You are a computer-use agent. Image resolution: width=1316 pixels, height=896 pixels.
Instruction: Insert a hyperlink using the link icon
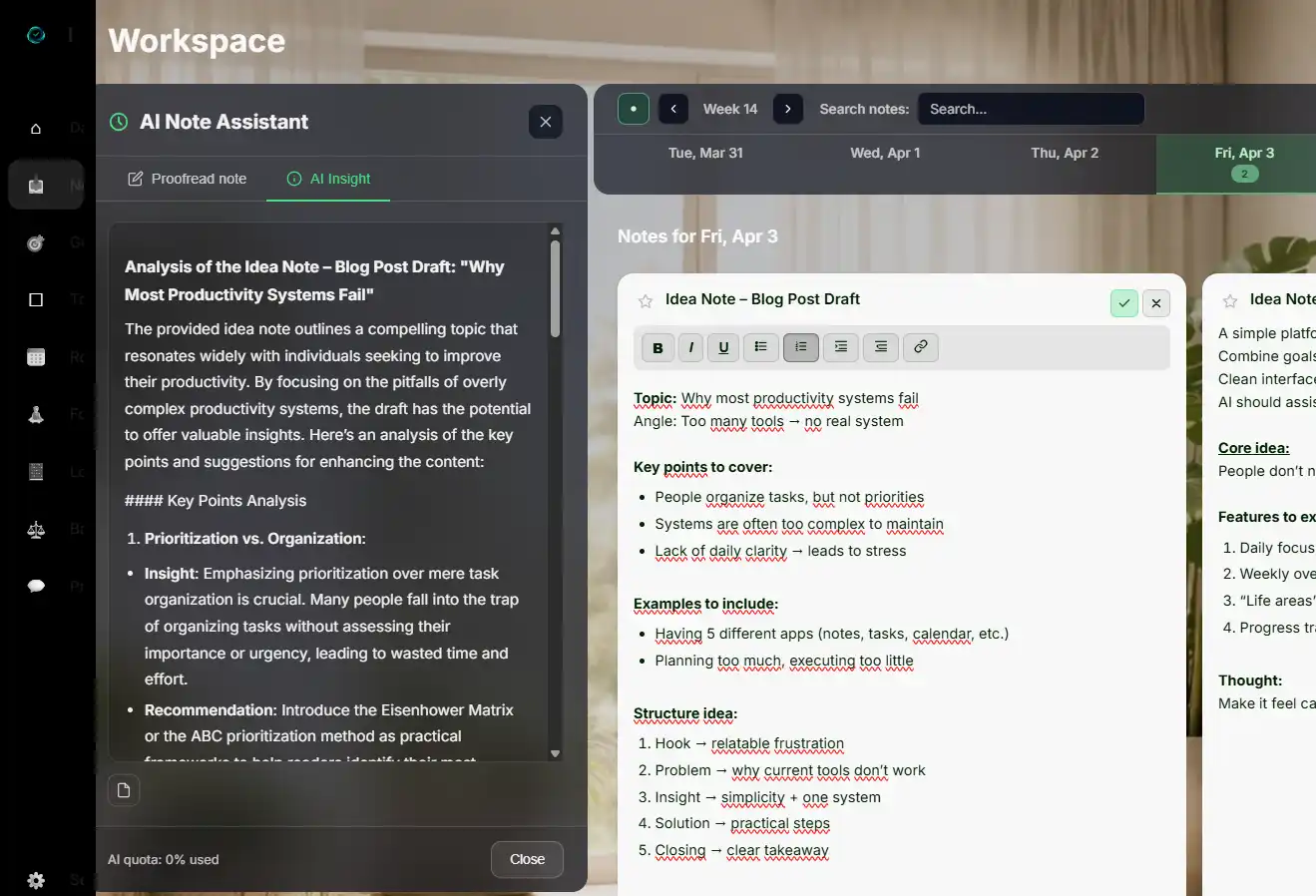[920, 347]
